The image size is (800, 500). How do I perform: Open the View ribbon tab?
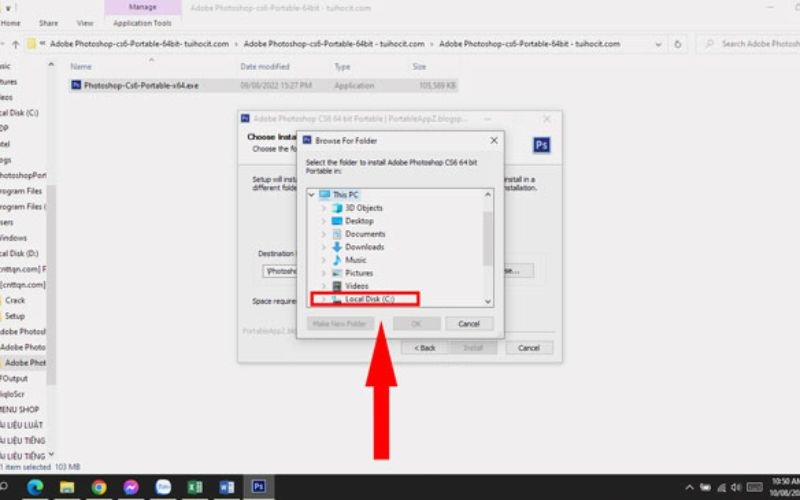(85, 23)
